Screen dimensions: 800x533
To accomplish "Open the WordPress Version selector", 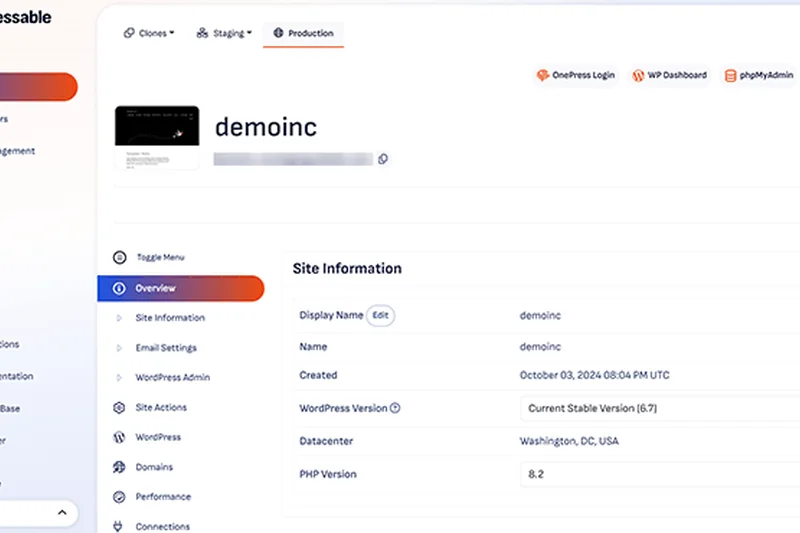I will (x=660, y=408).
